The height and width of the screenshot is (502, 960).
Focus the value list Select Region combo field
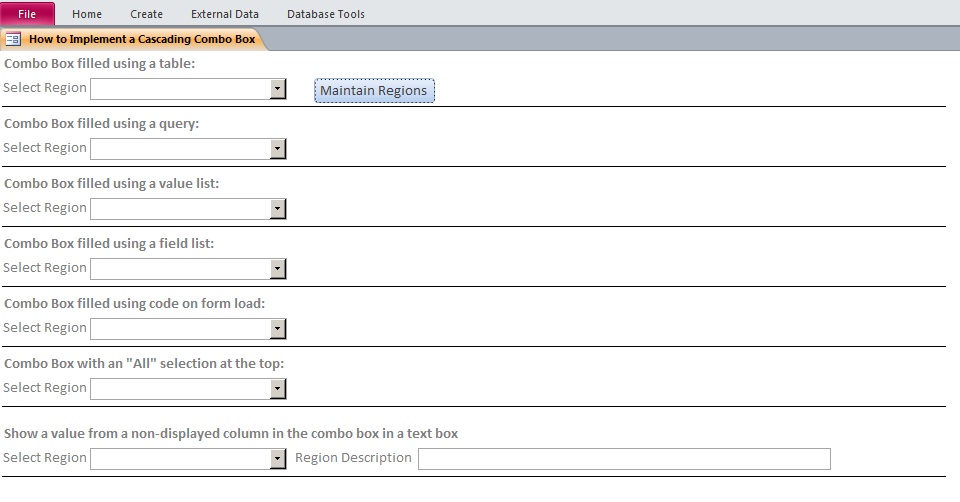(x=181, y=209)
